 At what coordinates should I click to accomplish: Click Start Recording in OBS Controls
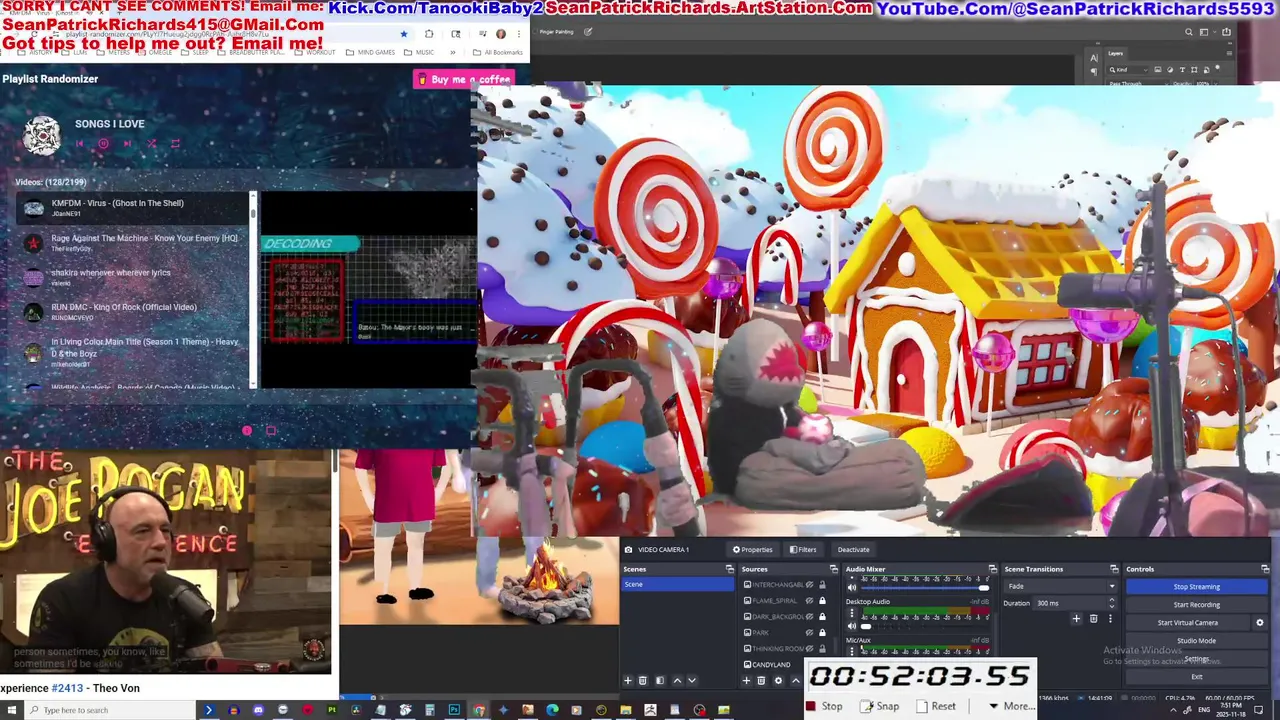click(x=1196, y=605)
